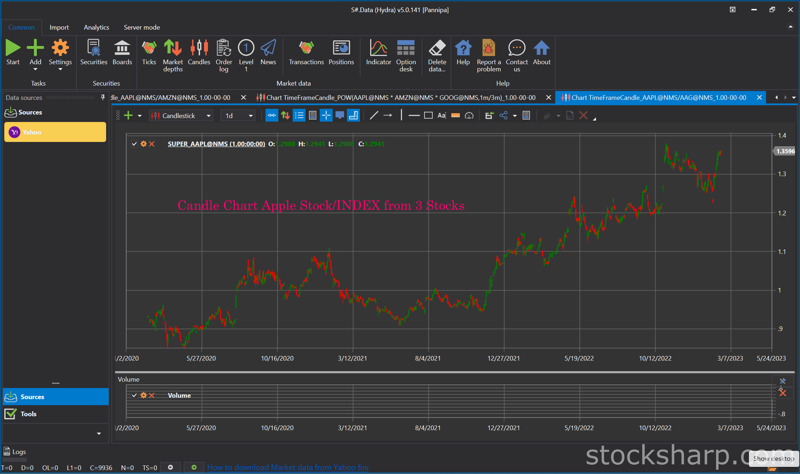
Task: Toggle visibility checkbox of SUPER_AAPL@NMS series
Action: click(134, 144)
